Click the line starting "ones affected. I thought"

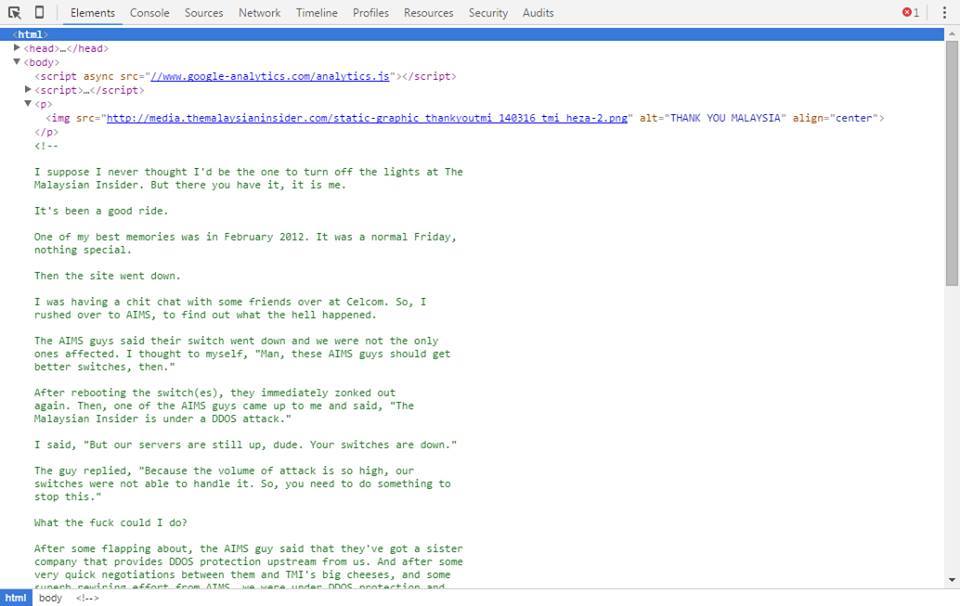click(242, 354)
